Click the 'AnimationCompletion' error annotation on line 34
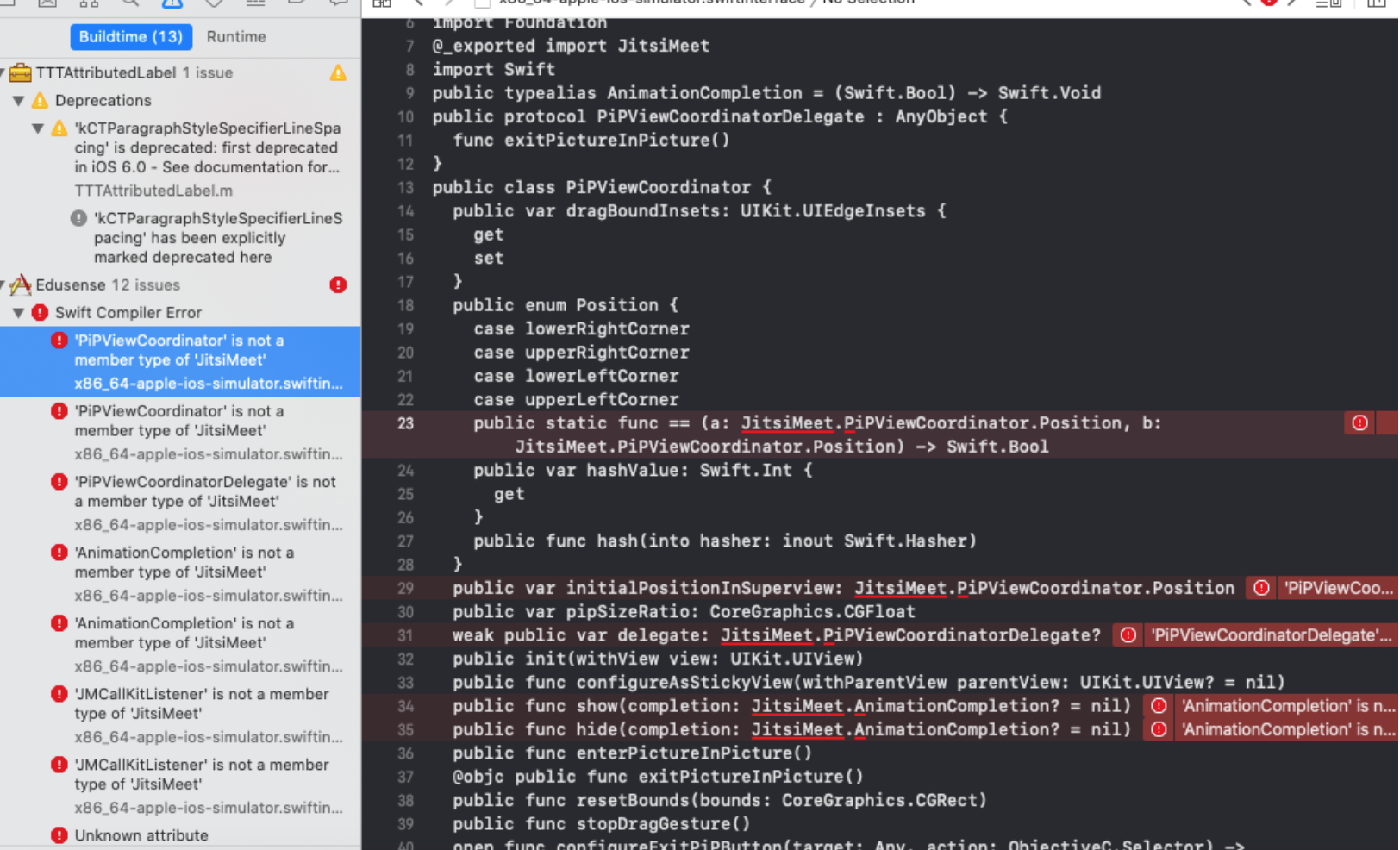This screenshot has width=1400, height=850. coord(1286,706)
